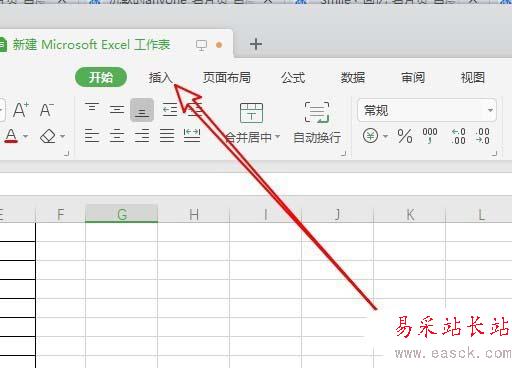Open the 开始 ribbon tab
Screen dimensions: 512x368
tap(101, 77)
